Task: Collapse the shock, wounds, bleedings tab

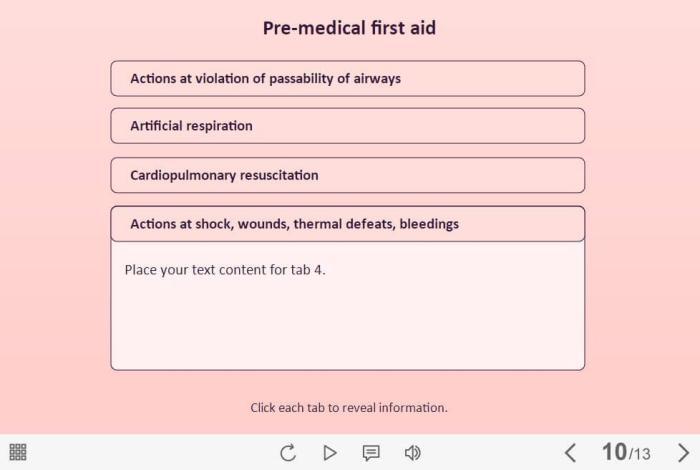Action: coord(347,224)
